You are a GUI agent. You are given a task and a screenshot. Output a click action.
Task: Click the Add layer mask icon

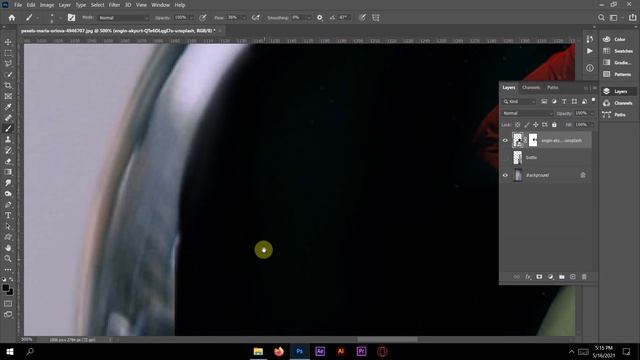539,277
